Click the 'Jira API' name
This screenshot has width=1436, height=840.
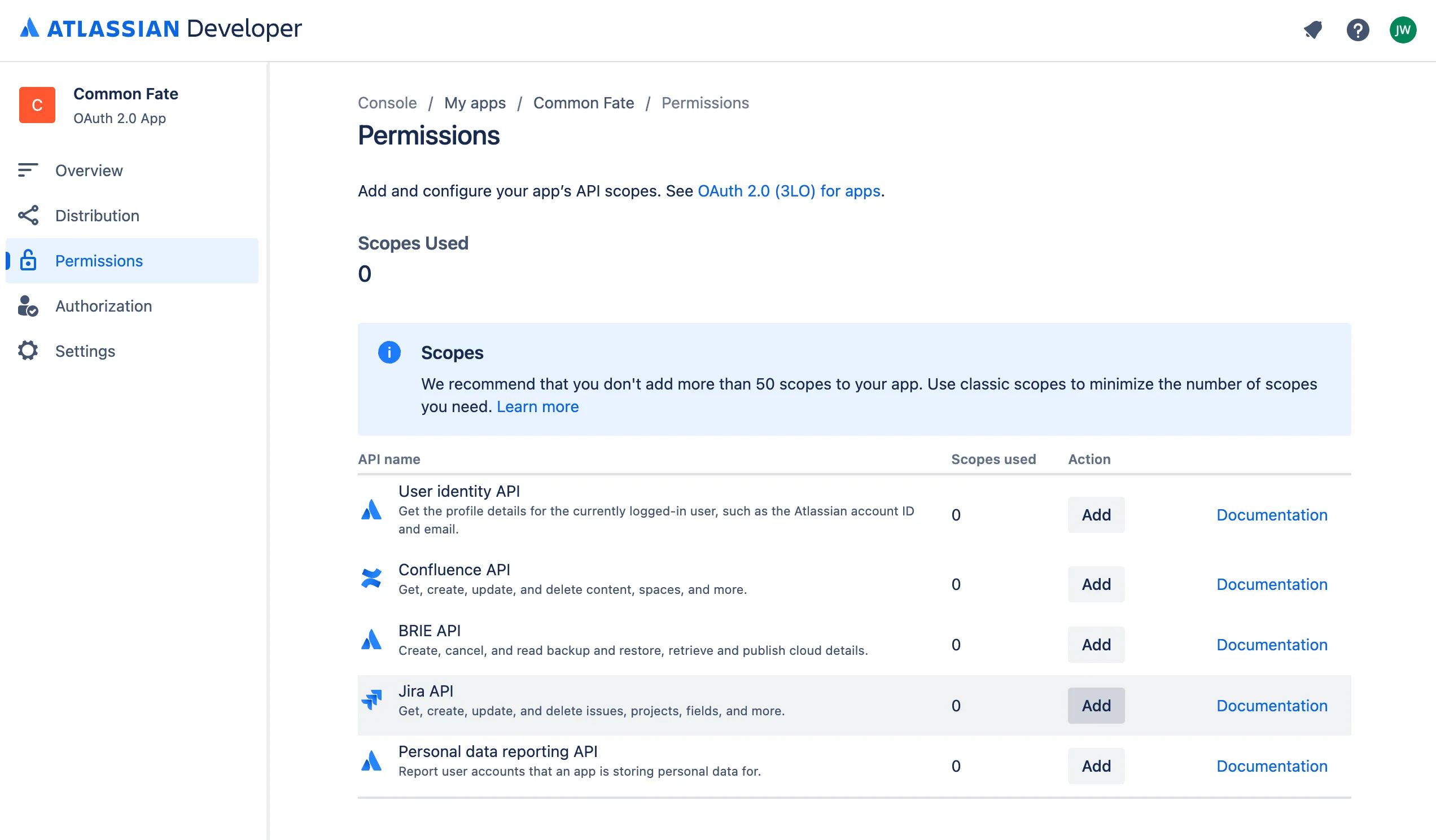click(426, 692)
